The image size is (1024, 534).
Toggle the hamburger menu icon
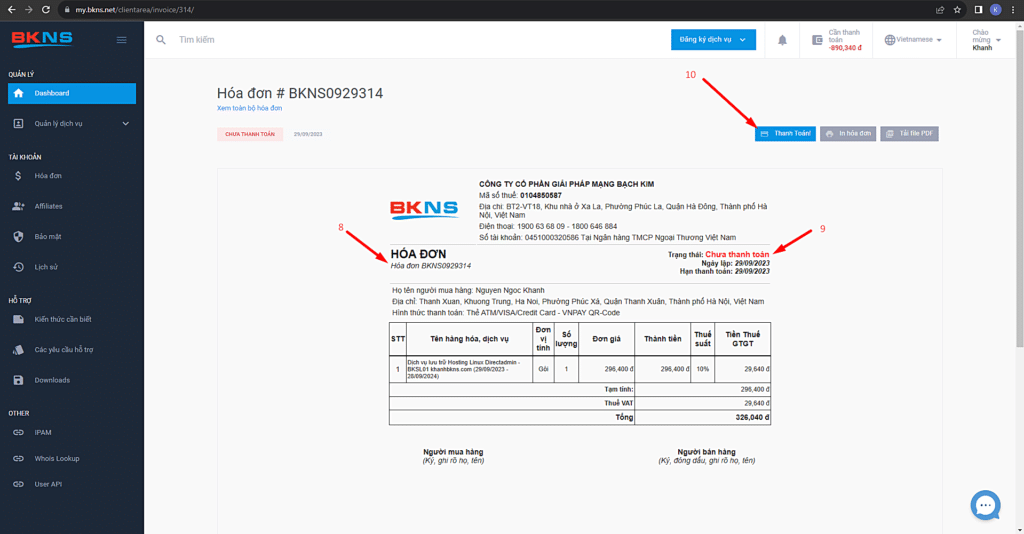pos(121,40)
